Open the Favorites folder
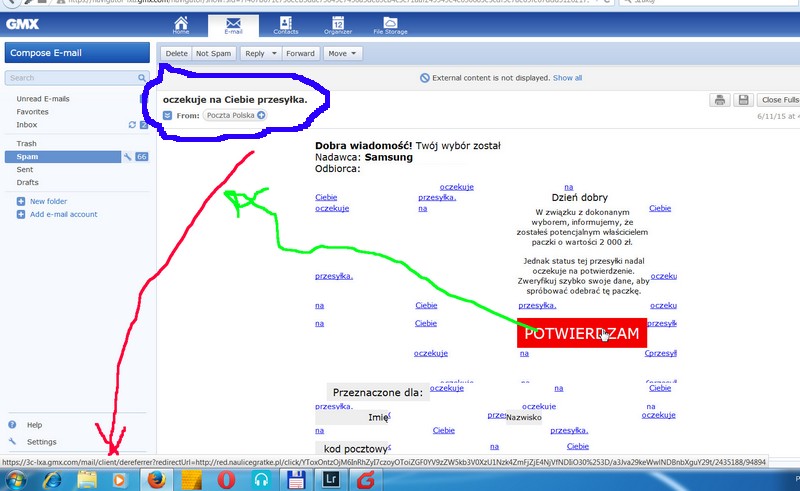 pyautogui.click(x=32, y=111)
